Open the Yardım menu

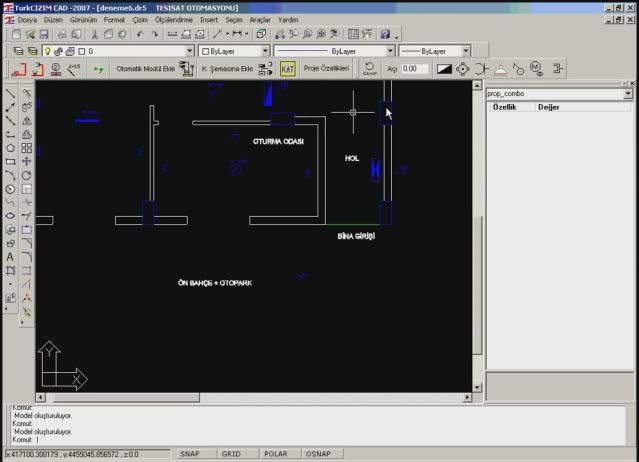click(288, 20)
